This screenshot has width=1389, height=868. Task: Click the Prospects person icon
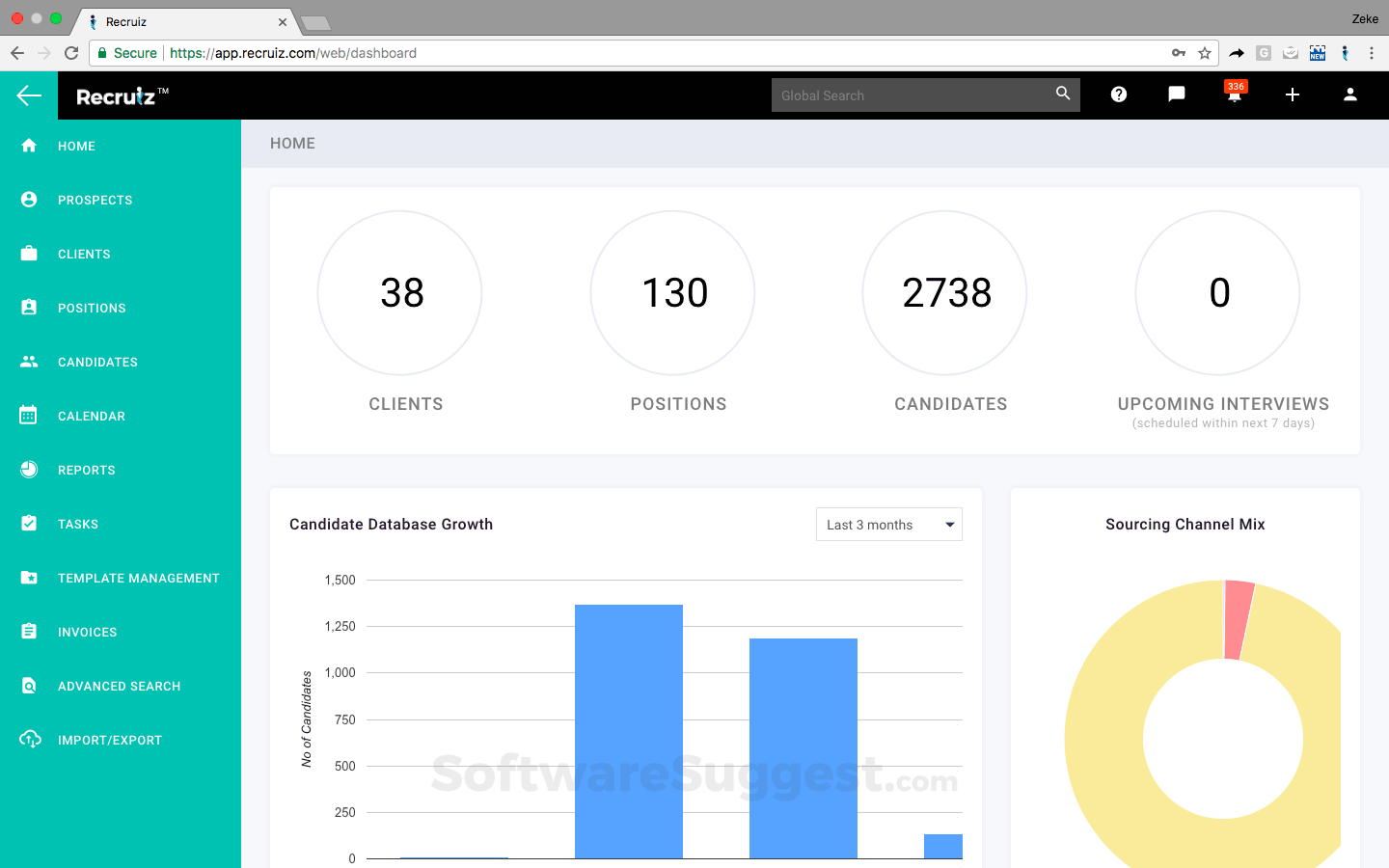tap(29, 200)
